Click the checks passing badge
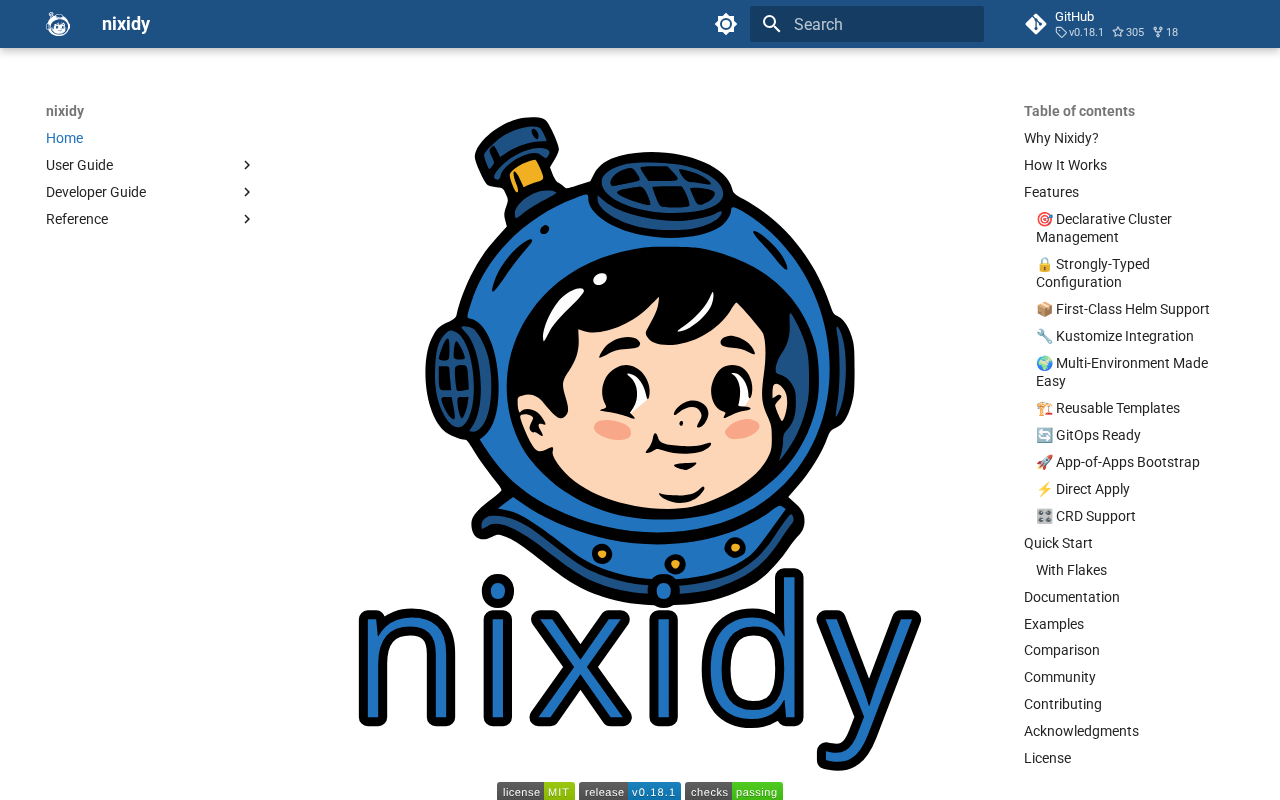The width and height of the screenshot is (1280, 800). pyautogui.click(x=734, y=791)
